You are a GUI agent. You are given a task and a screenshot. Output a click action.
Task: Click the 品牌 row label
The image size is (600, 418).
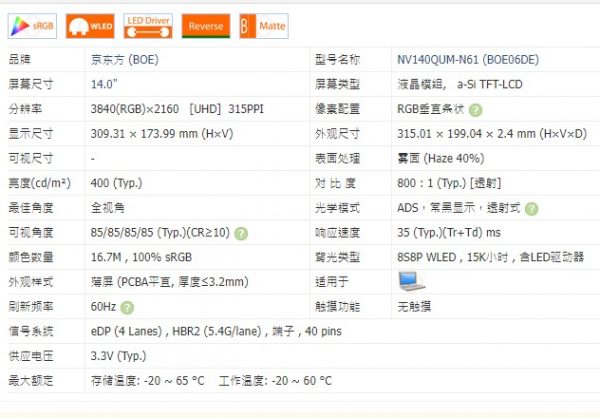(20, 60)
